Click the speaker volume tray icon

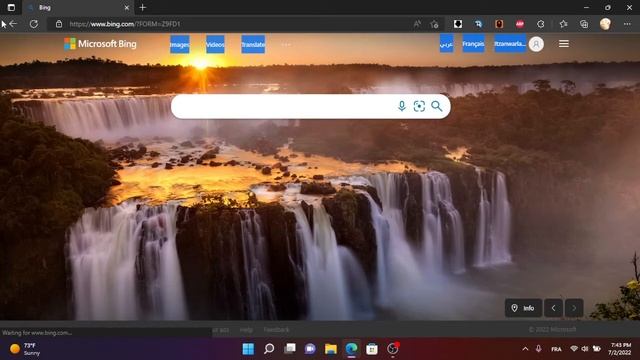[x=585, y=349]
